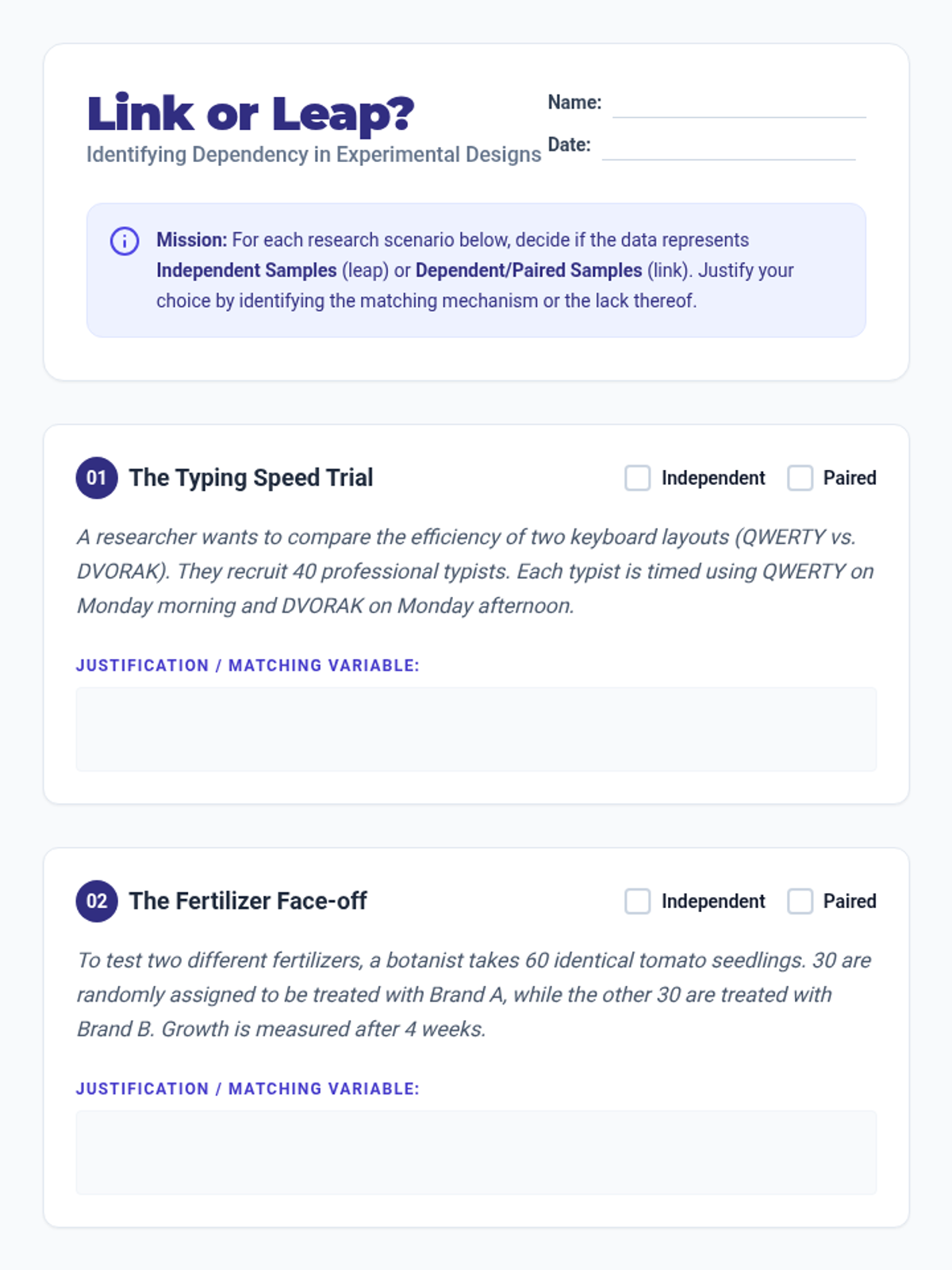Viewport: 952px width, 1270px height.
Task: Check Independent for Fertilizer Face-off
Action: [x=637, y=901]
